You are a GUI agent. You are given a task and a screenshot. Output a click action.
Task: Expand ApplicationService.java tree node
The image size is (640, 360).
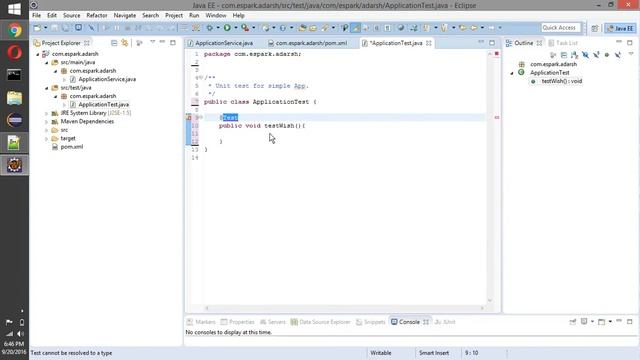tap(64, 79)
